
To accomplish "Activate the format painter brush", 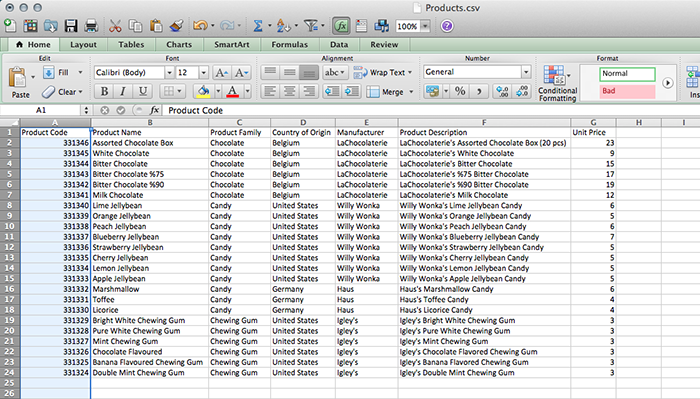I will point(177,26).
